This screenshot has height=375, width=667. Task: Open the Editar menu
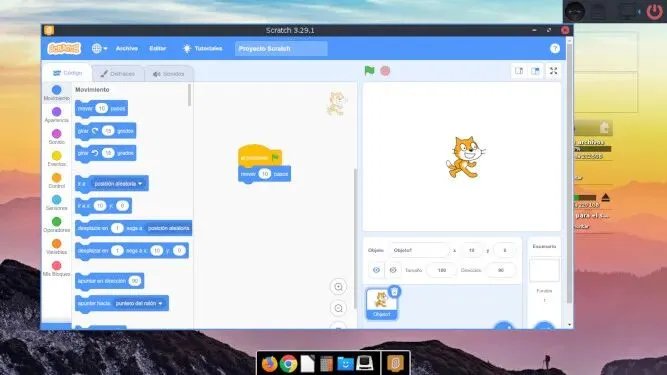(157, 48)
